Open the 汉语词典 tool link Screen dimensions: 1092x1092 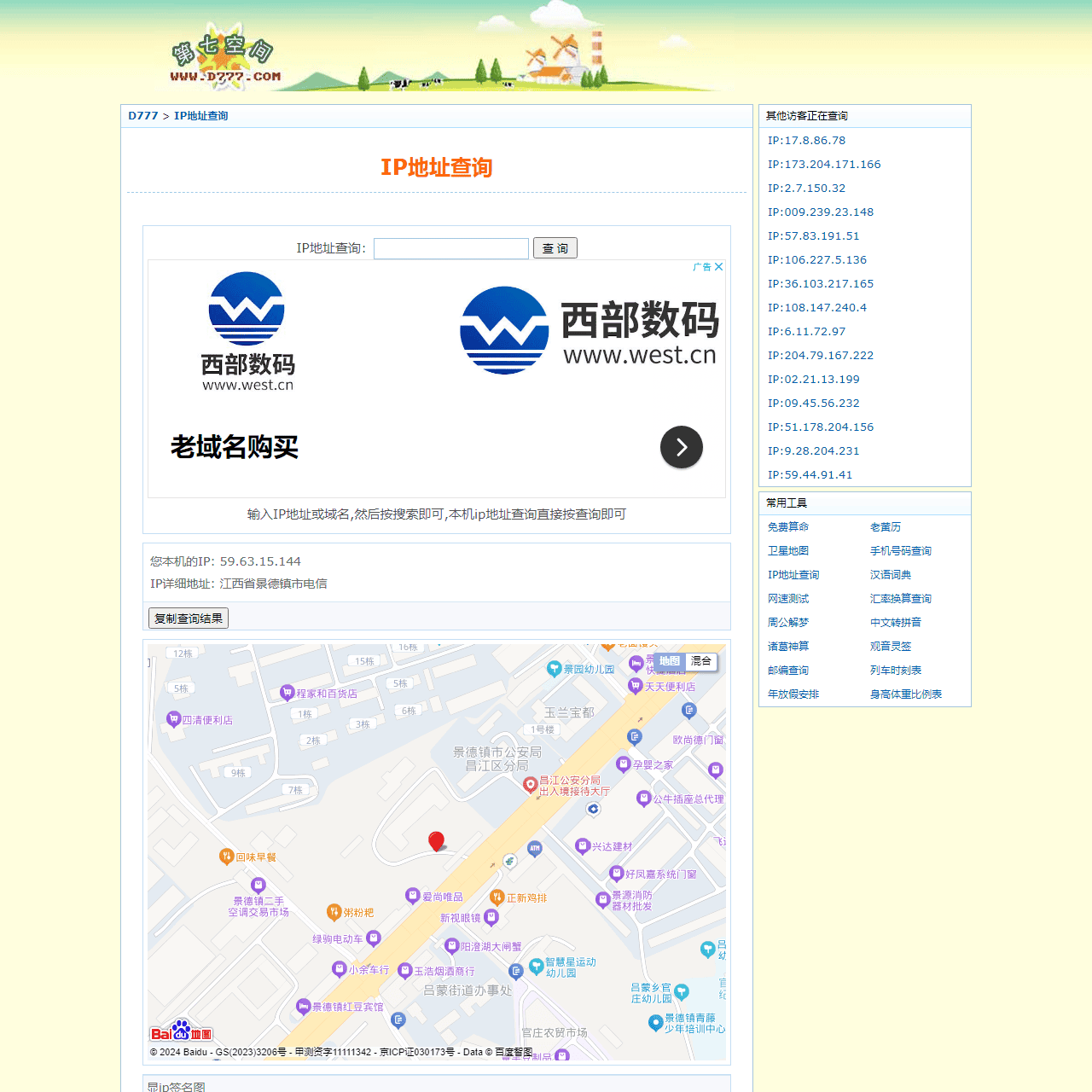coord(891,575)
